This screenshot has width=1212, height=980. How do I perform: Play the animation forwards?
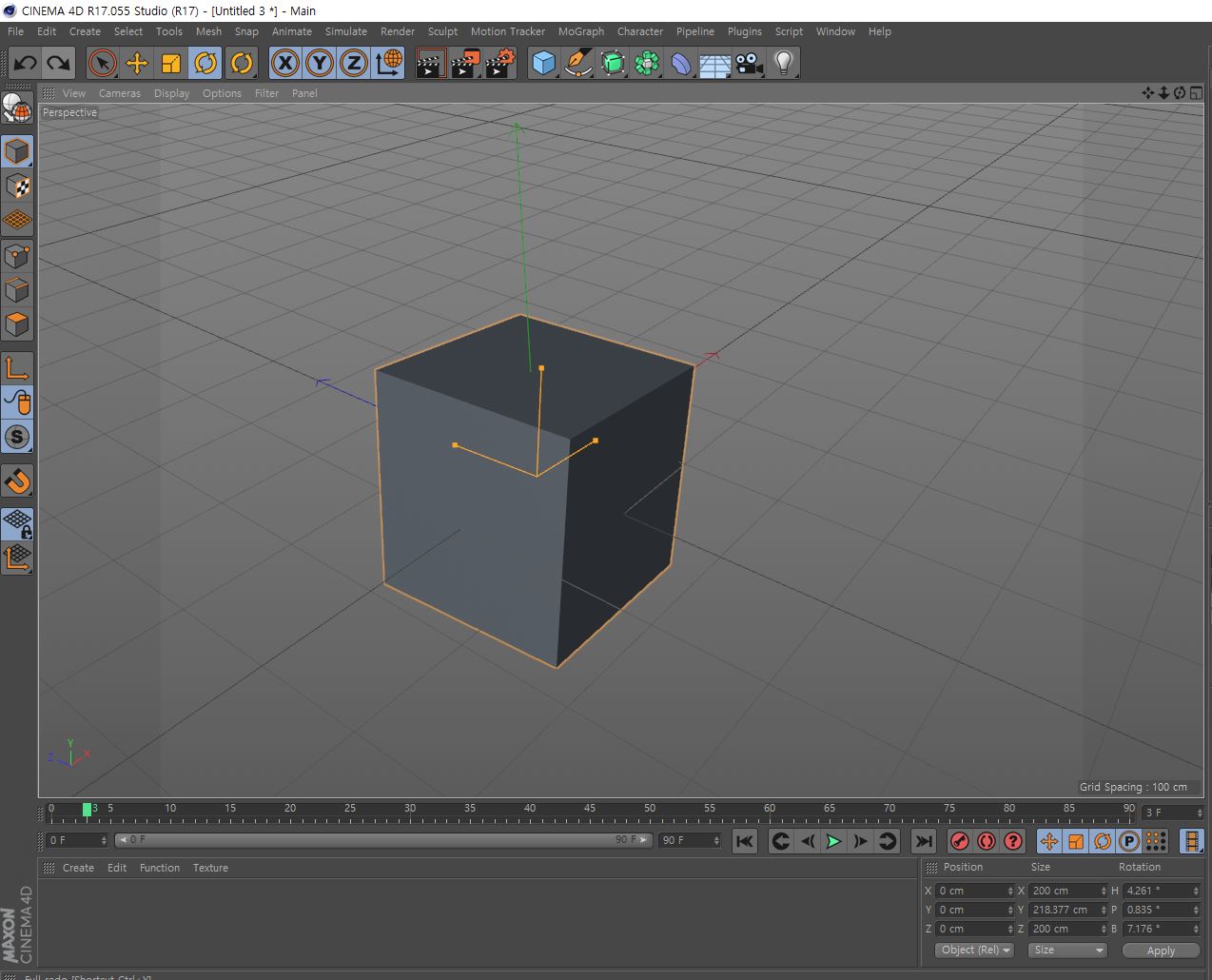pyautogui.click(x=833, y=841)
